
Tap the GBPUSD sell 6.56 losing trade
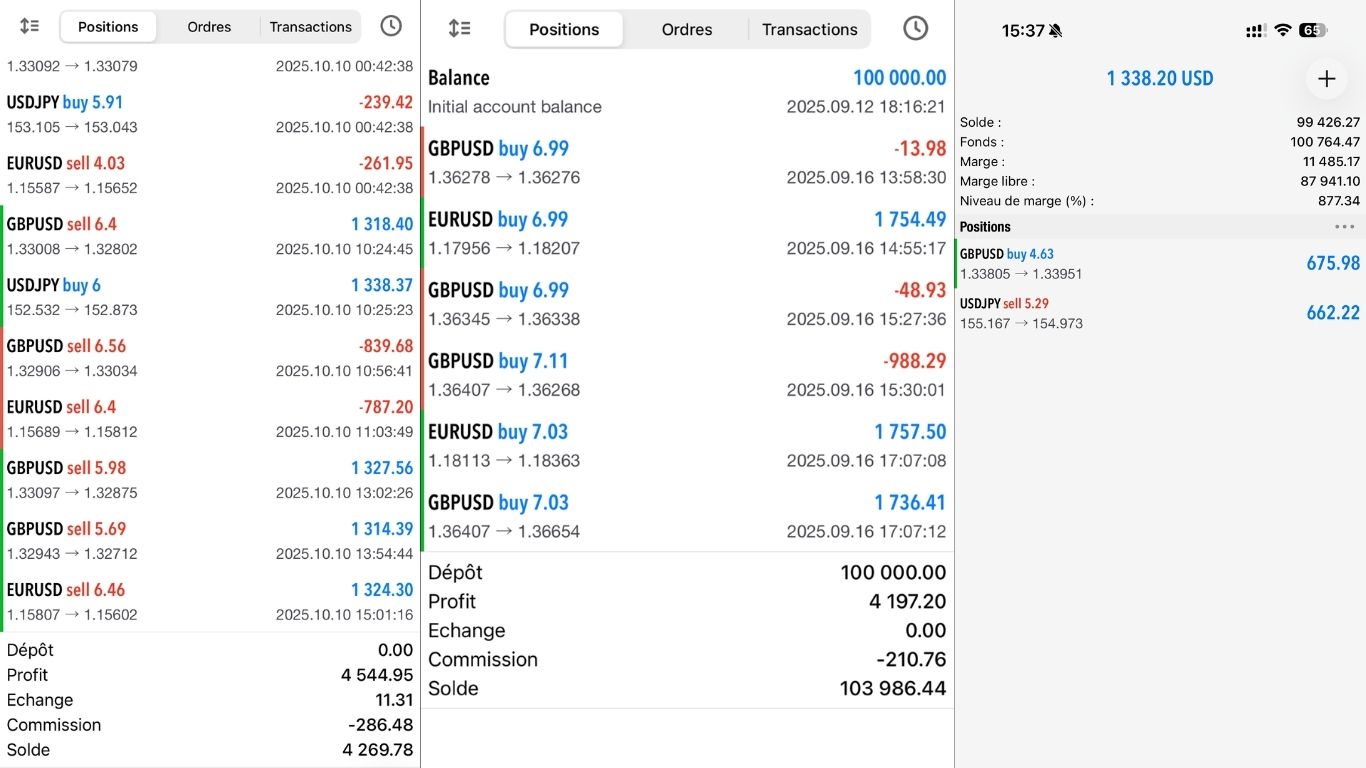click(x=210, y=358)
